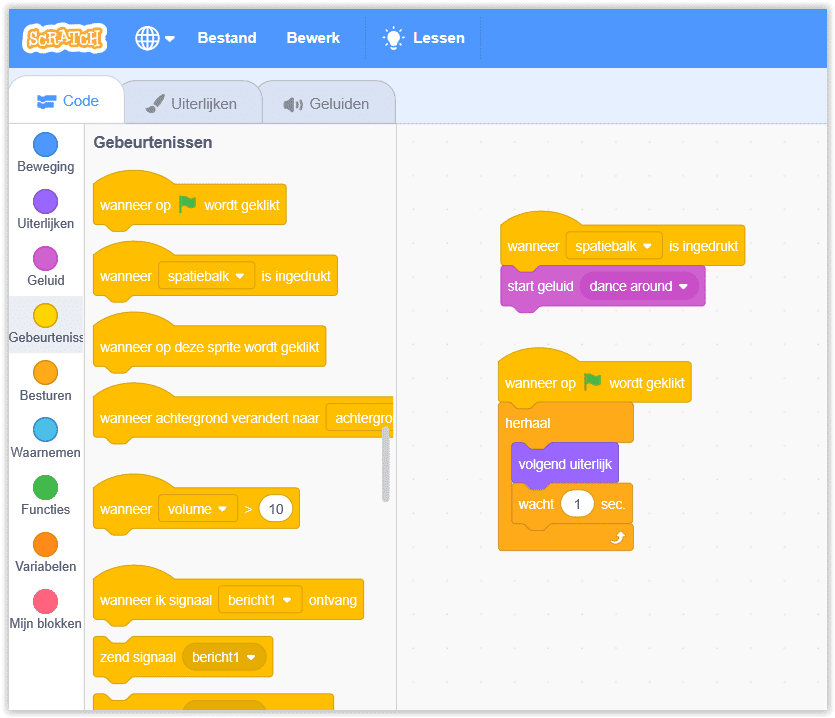Select the blue Beweging category circle
The height and width of the screenshot is (718, 835).
click(x=45, y=145)
